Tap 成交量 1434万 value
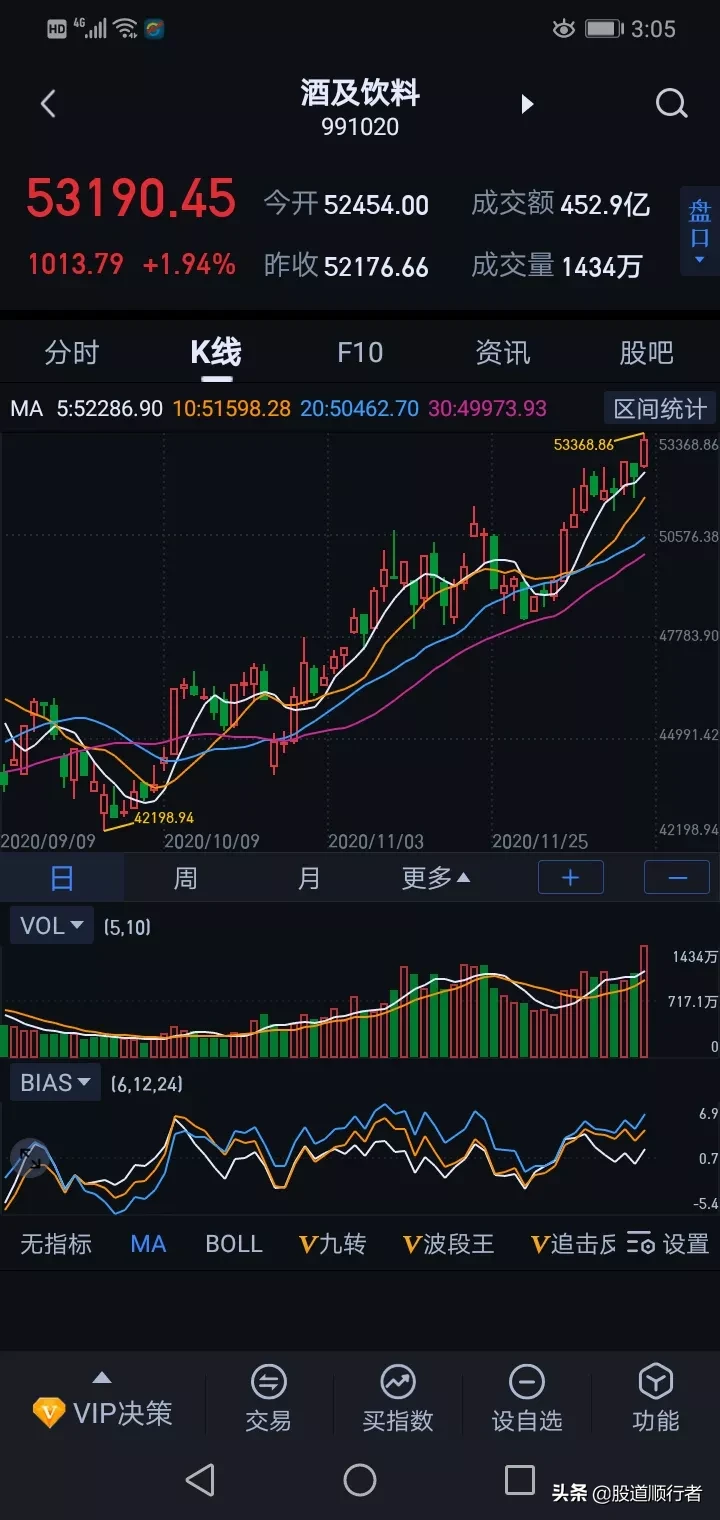 click(x=602, y=266)
